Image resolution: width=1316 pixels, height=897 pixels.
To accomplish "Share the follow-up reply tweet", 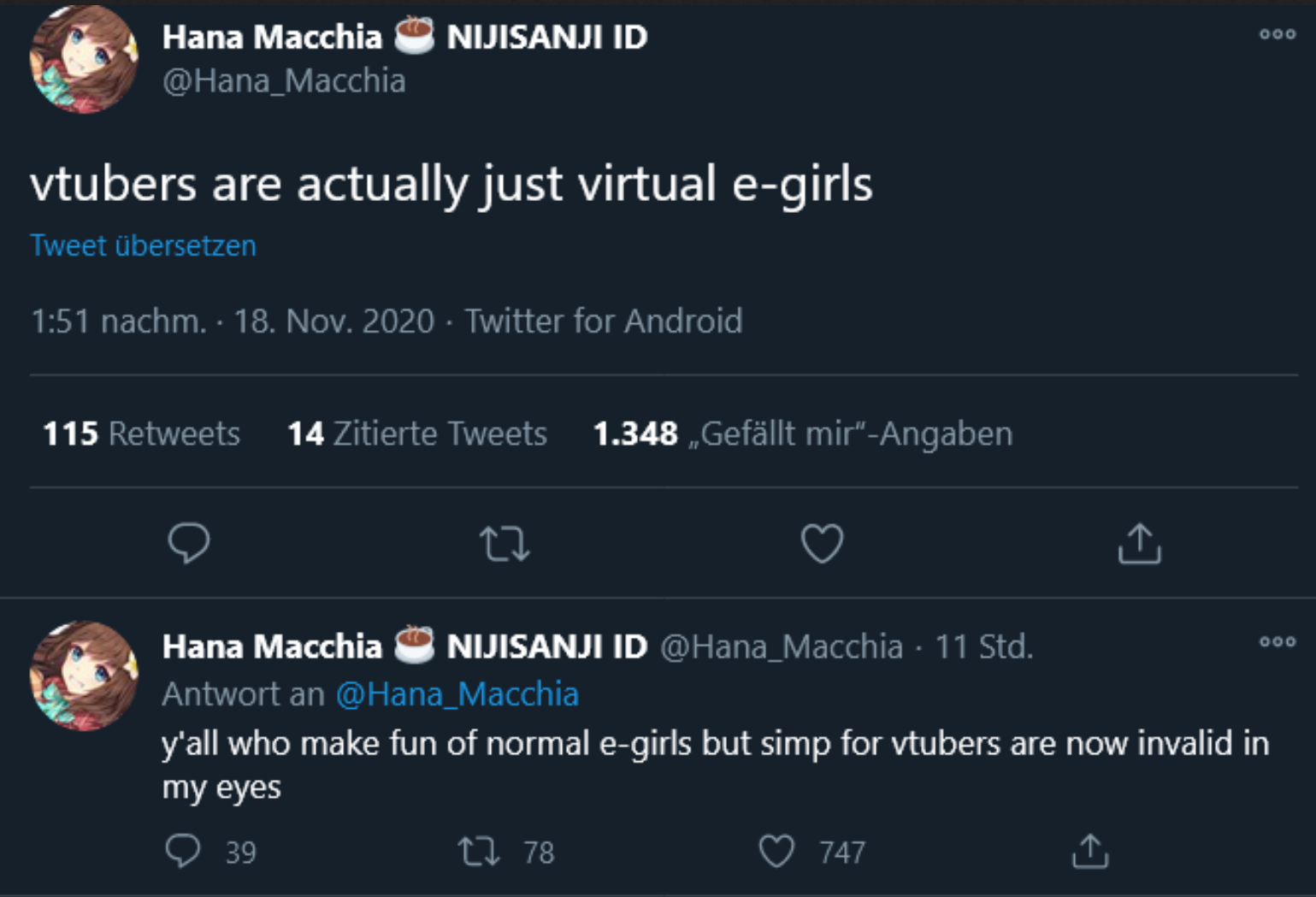I will pyautogui.click(x=1090, y=852).
